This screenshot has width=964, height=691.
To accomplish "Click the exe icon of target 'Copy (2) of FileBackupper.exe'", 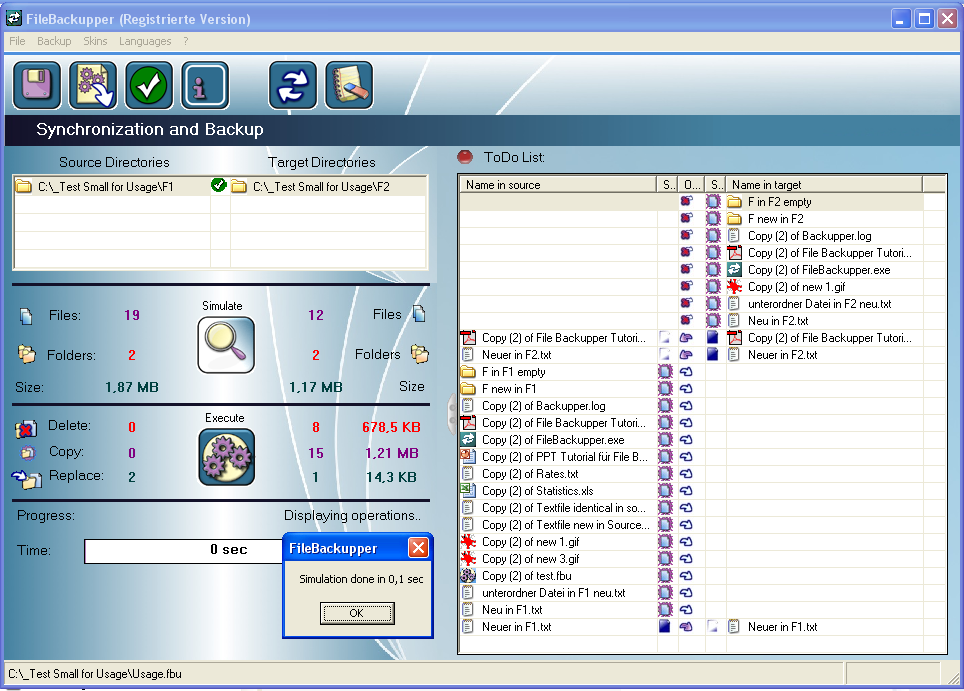I will [734, 269].
